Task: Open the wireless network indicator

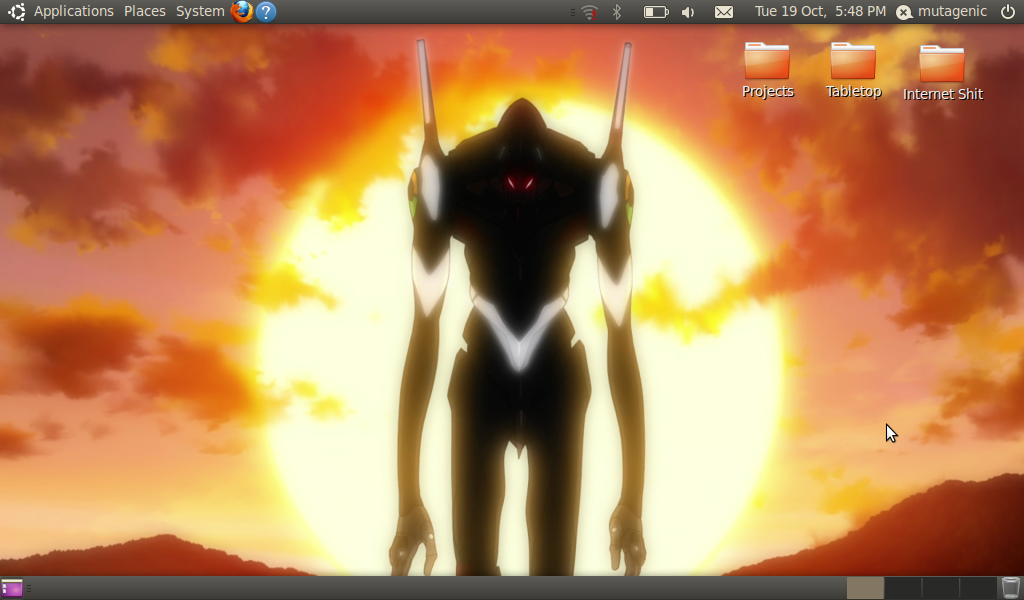Action: 589,12
